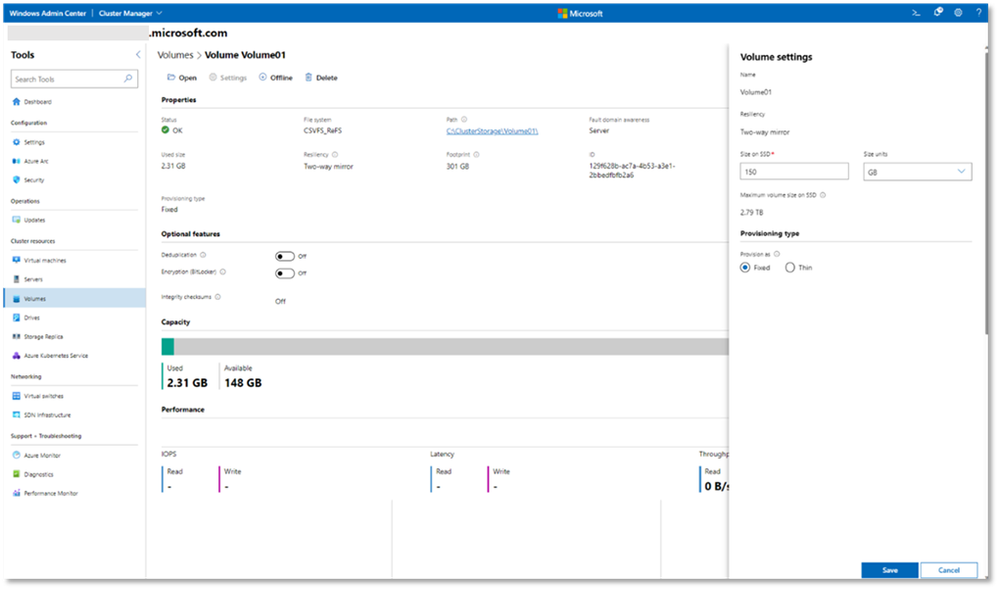Click the available portion of capacity bar

click(x=451, y=347)
